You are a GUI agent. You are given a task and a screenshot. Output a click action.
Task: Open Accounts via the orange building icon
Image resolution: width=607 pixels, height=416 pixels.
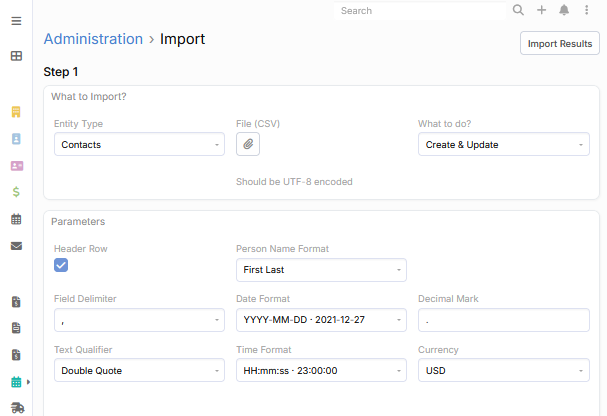pyautogui.click(x=16, y=112)
